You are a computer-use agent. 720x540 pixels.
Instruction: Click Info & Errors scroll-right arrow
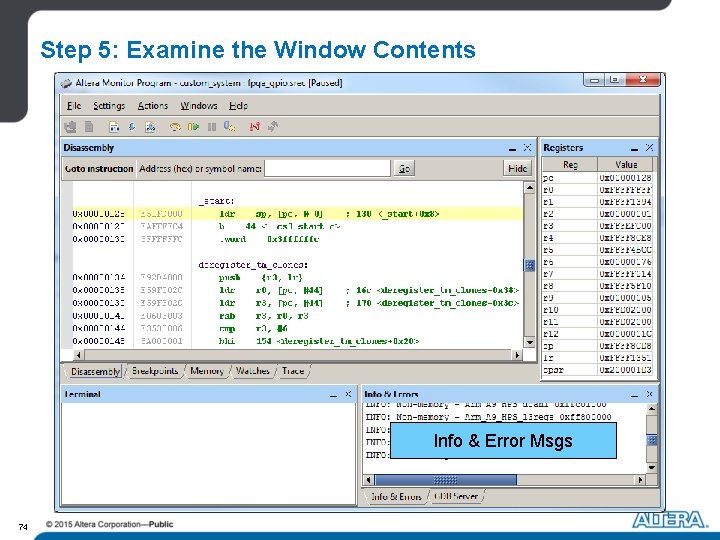click(x=640, y=480)
